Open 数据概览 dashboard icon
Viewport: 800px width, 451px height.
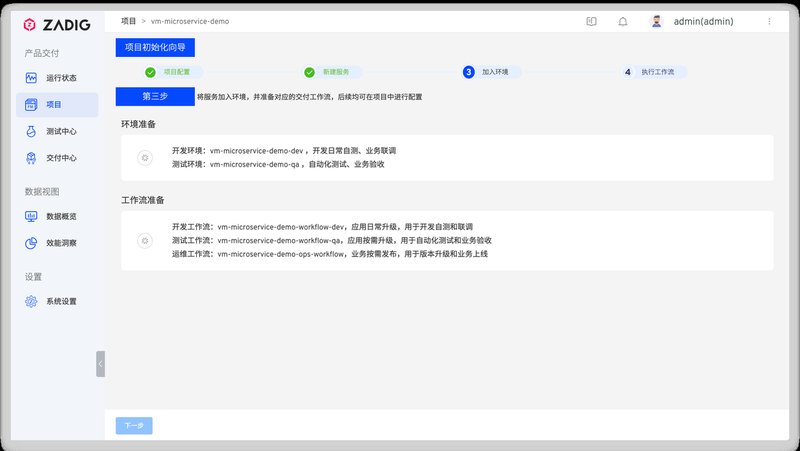[x=31, y=216]
